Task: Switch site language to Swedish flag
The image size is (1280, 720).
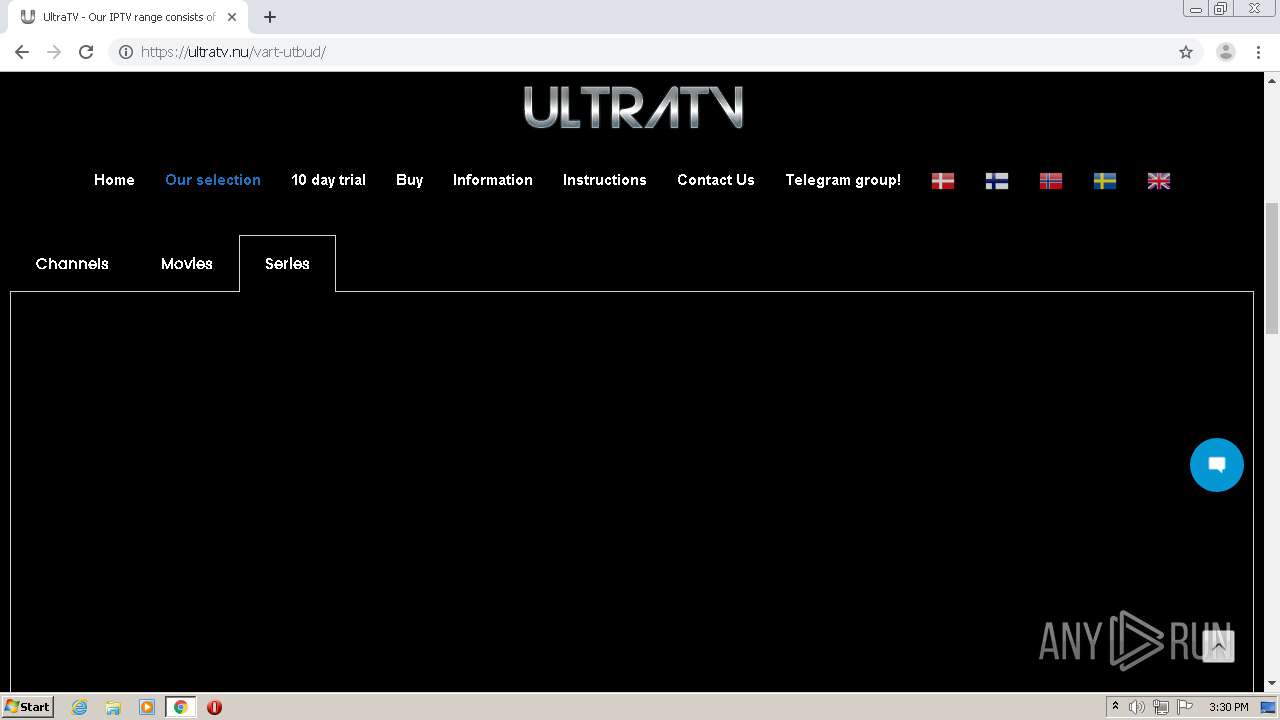Action: (x=1105, y=181)
